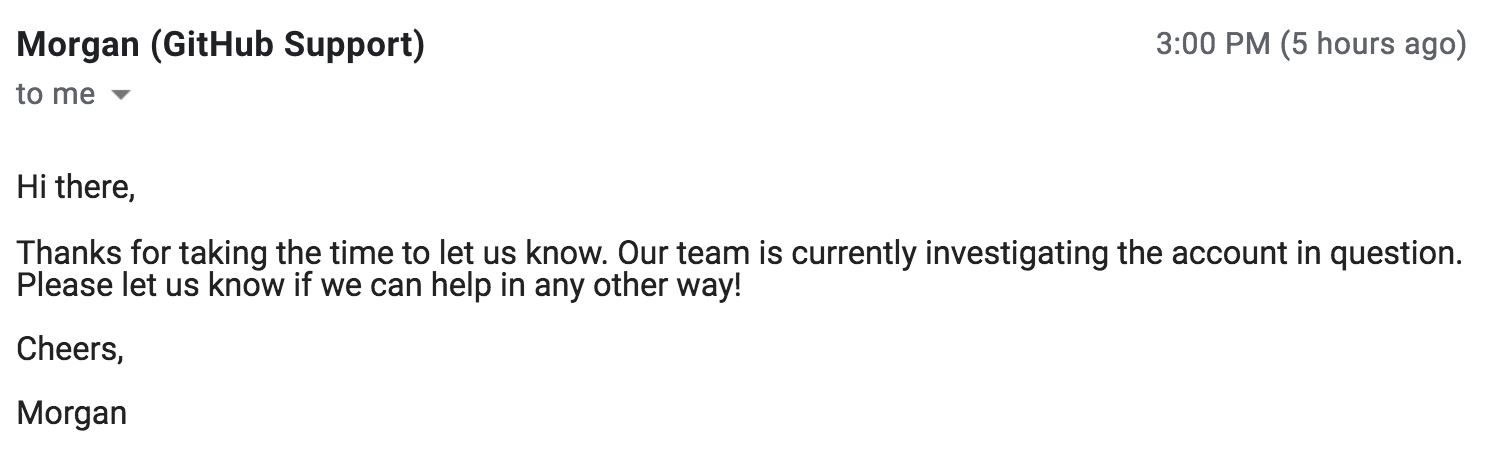The height and width of the screenshot is (452, 1492).
Task: Click the 'Morgan' signature at the bottom
Action: pyautogui.click(x=72, y=413)
